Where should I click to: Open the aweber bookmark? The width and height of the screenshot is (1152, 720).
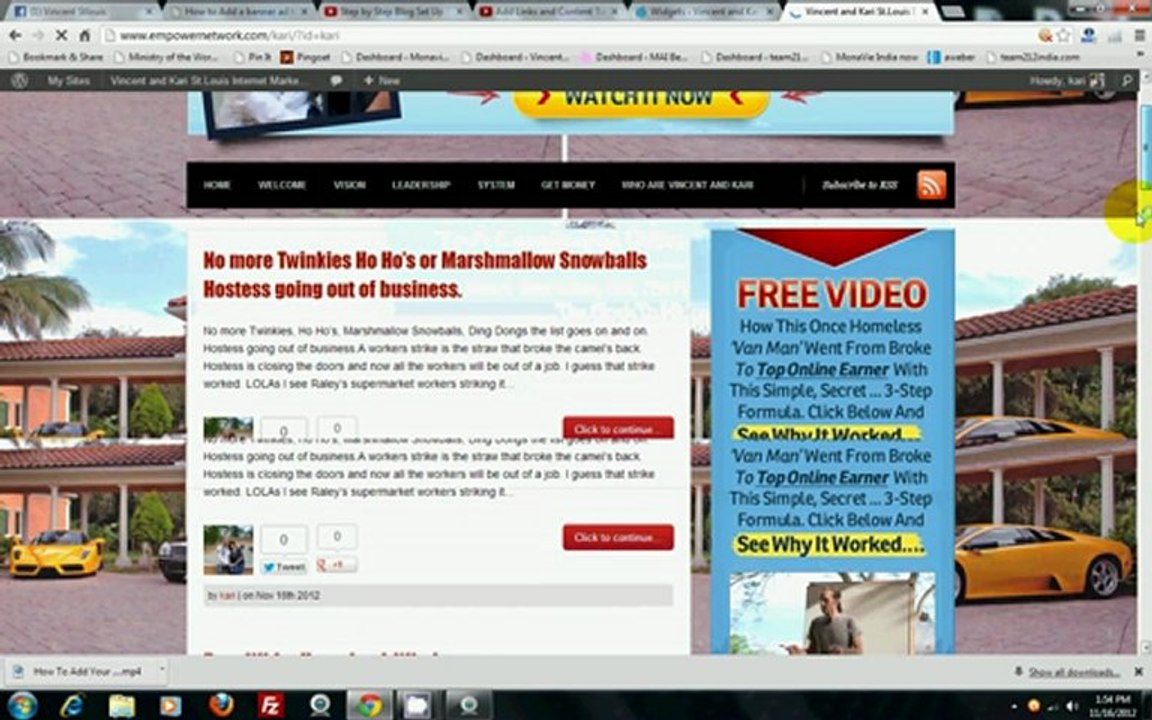951,57
